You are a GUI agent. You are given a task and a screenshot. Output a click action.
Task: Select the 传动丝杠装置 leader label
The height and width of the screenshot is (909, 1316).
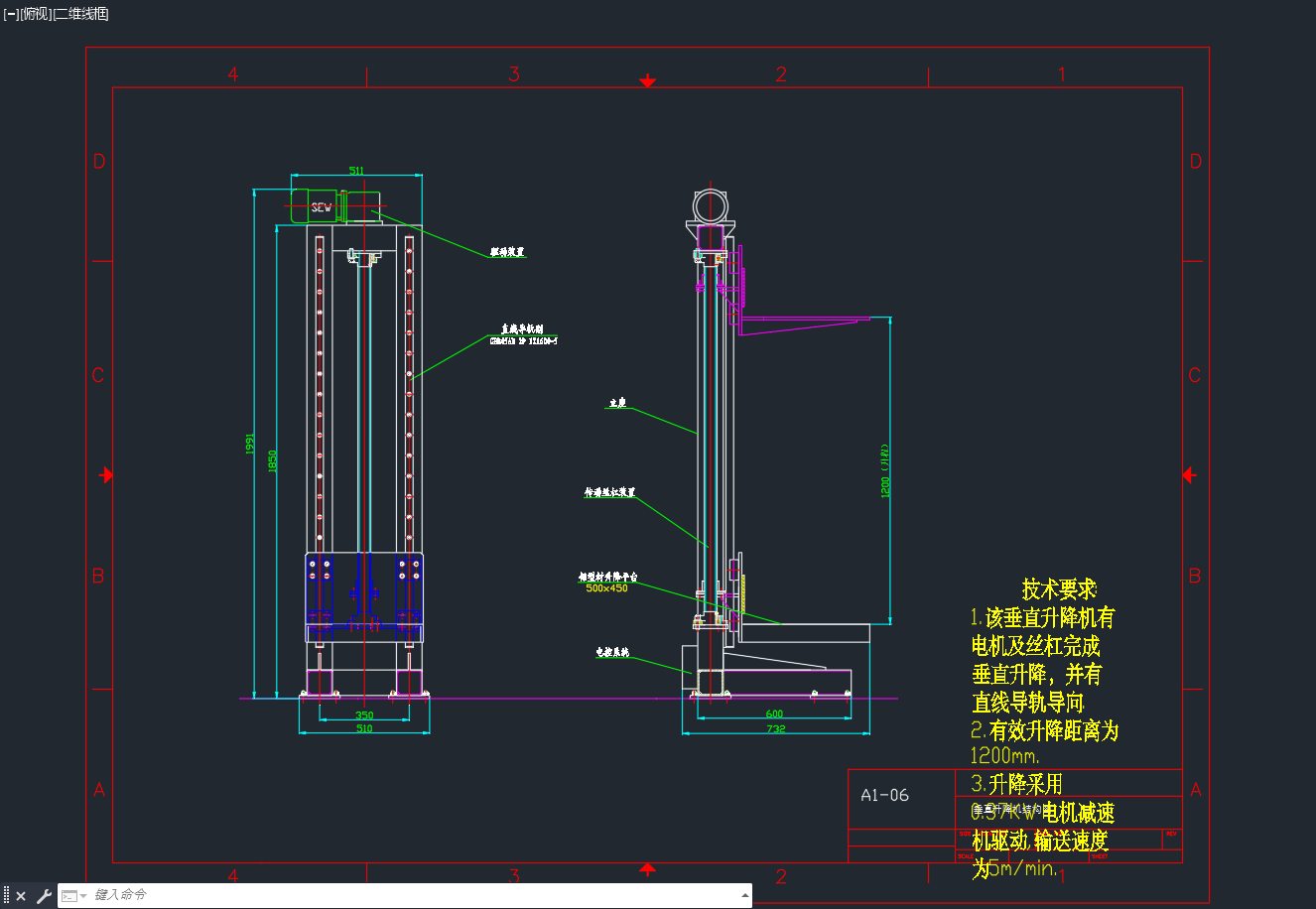[609, 492]
